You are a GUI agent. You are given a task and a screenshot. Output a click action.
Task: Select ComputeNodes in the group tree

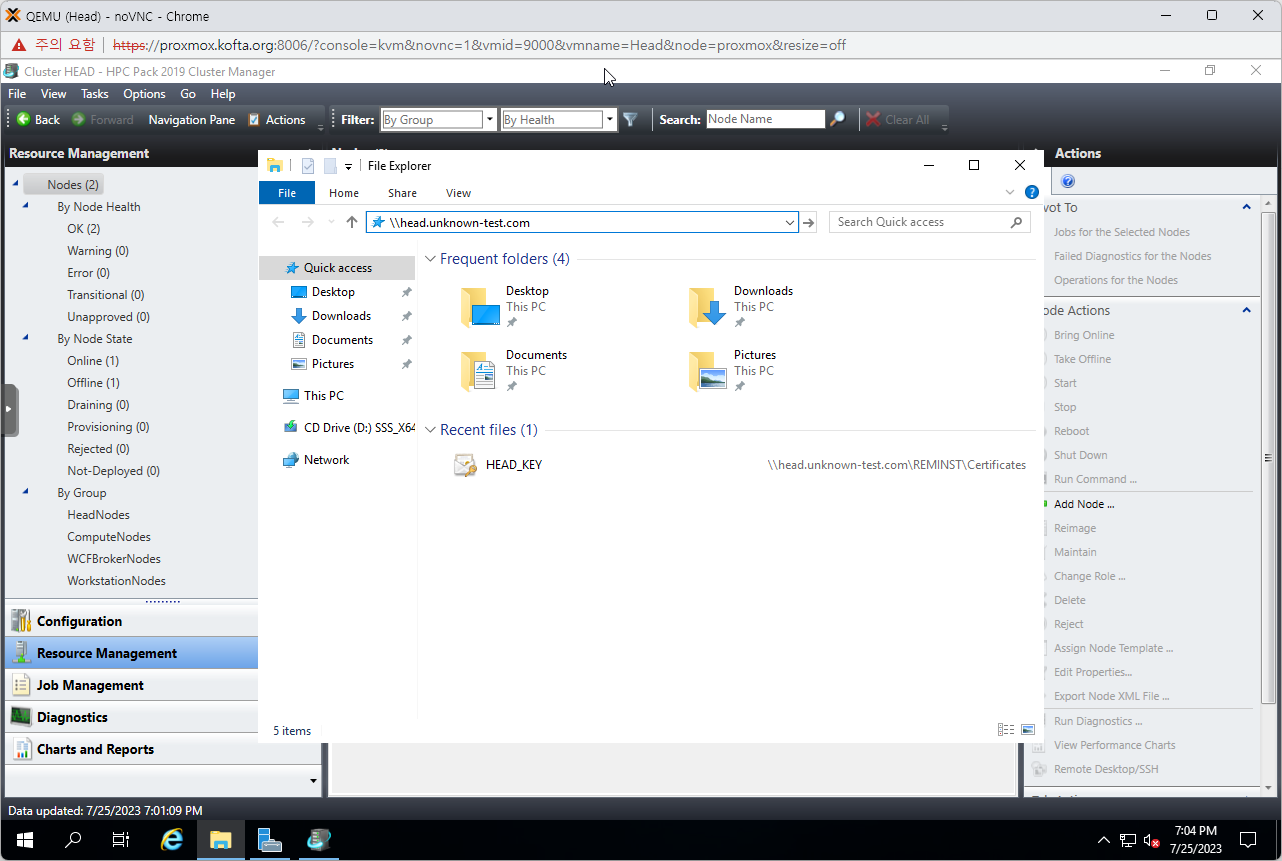tap(109, 537)
